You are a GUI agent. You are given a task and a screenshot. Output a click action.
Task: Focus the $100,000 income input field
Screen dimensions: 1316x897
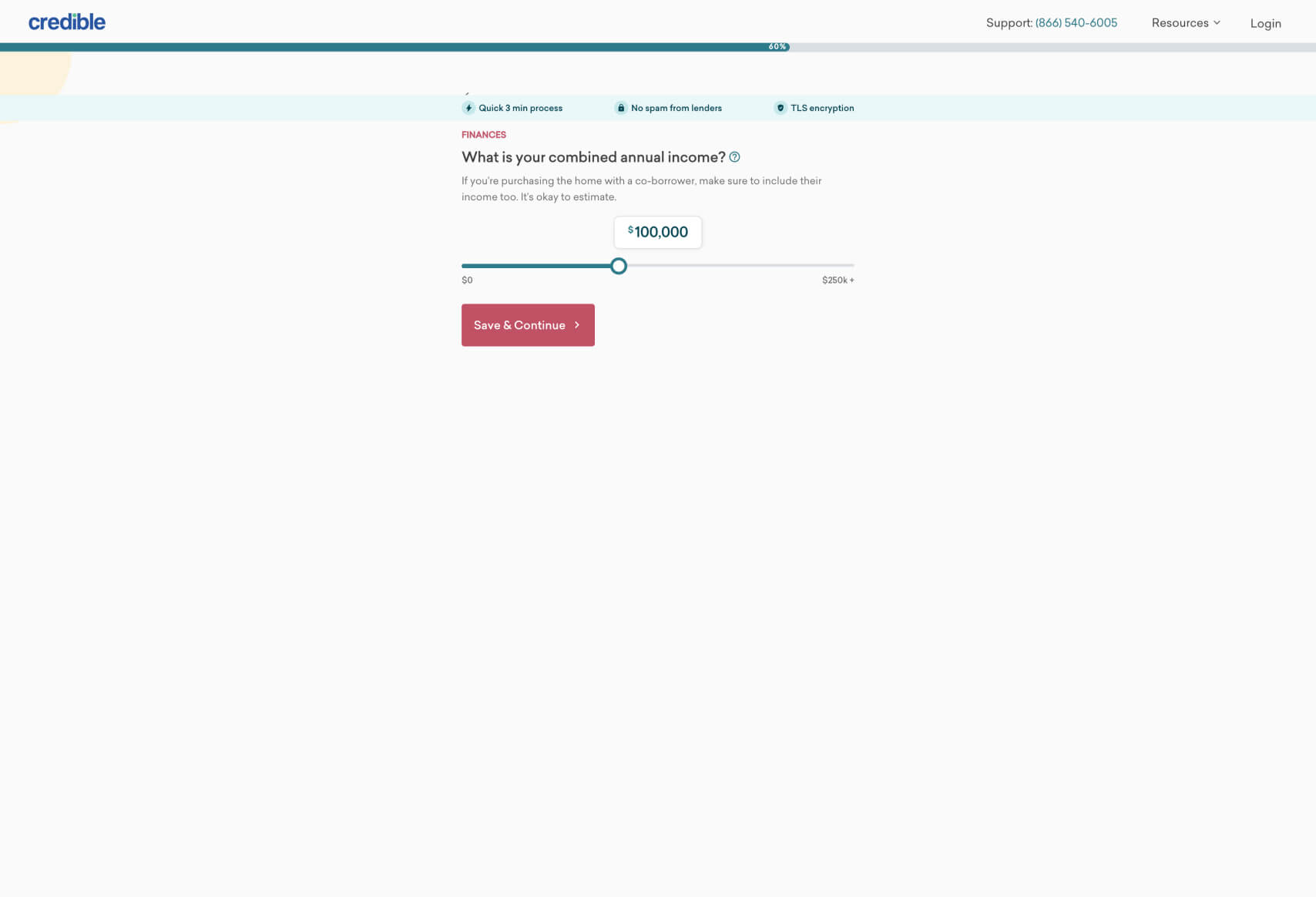click(658, 232)
